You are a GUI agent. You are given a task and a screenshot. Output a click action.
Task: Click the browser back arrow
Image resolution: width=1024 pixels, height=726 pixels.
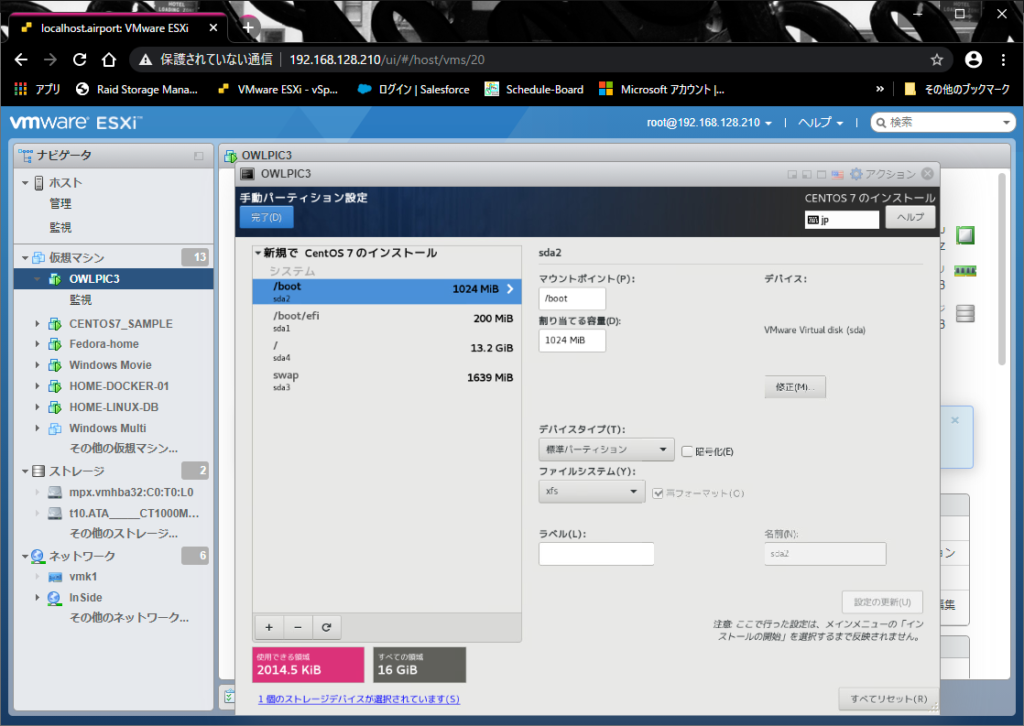(x=21, y=60)
